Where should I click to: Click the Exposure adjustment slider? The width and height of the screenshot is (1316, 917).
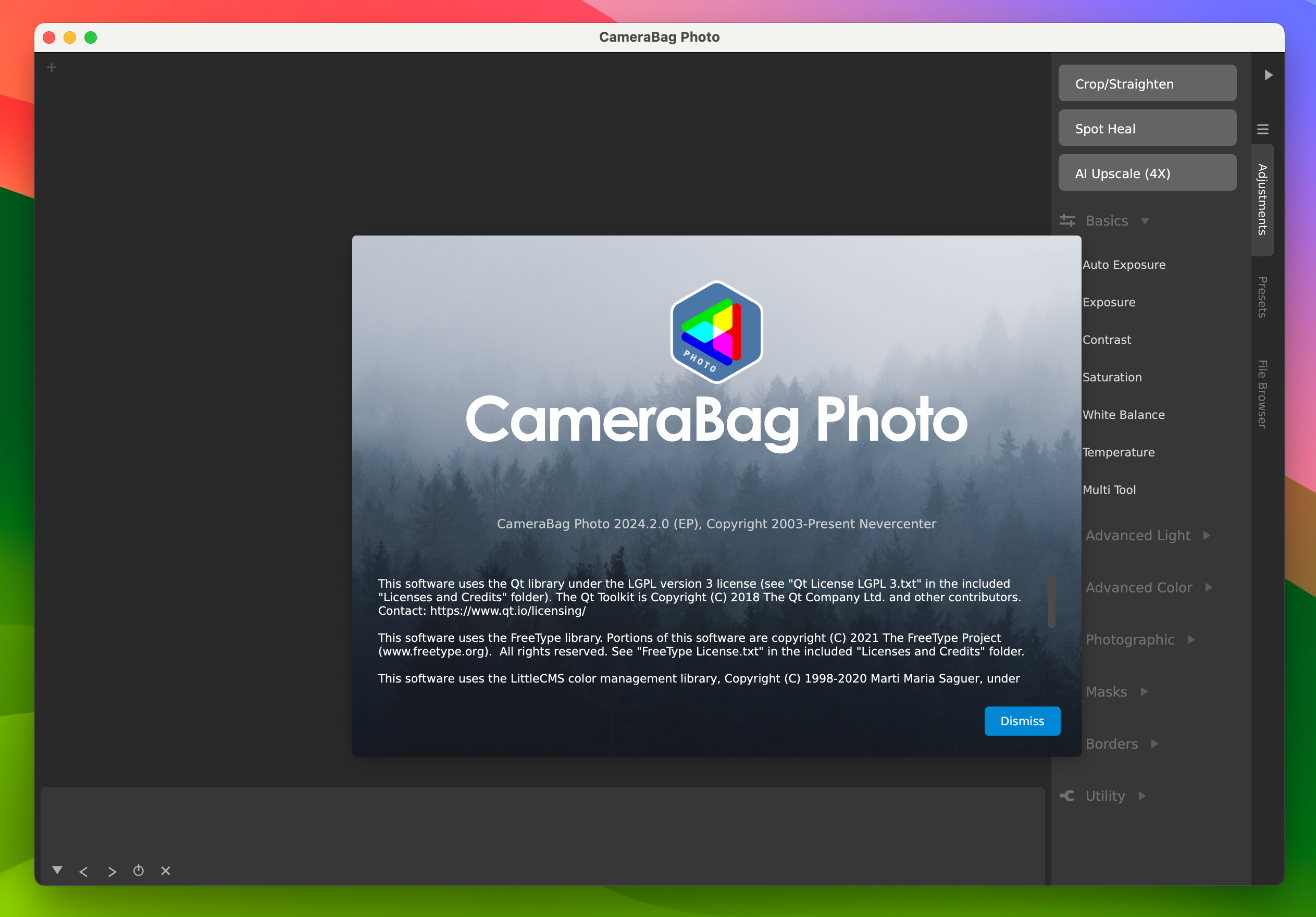[x=1109, y=302]
